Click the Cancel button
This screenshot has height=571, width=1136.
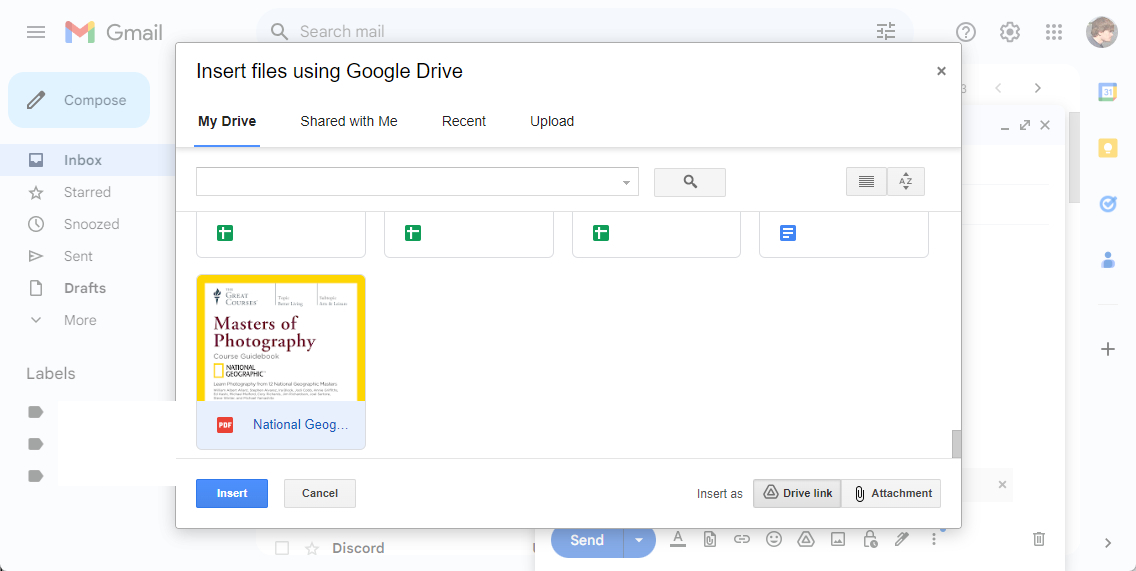(x=320, y=493)
